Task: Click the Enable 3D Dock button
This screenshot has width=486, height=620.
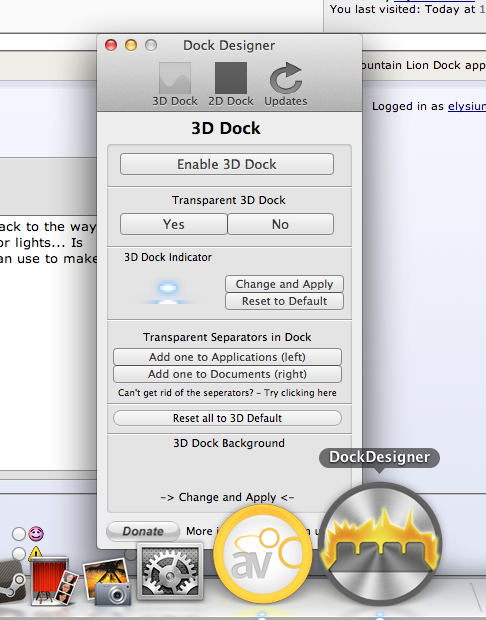Action: click(227, 164)
